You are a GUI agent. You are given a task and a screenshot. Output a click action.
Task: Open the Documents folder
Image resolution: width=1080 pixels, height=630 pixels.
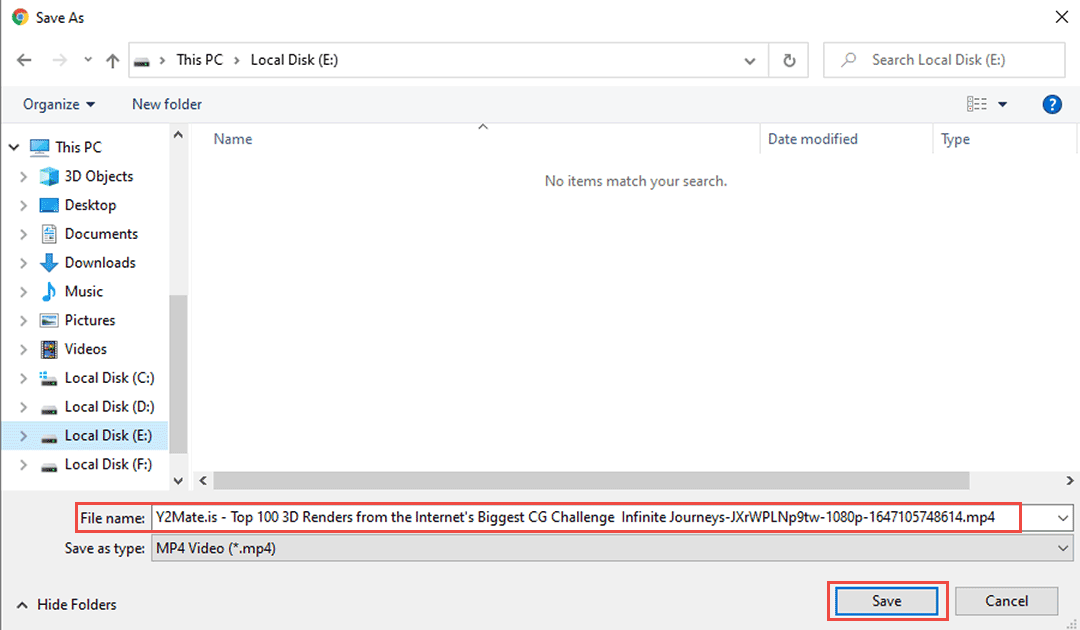tap(101, 234)
